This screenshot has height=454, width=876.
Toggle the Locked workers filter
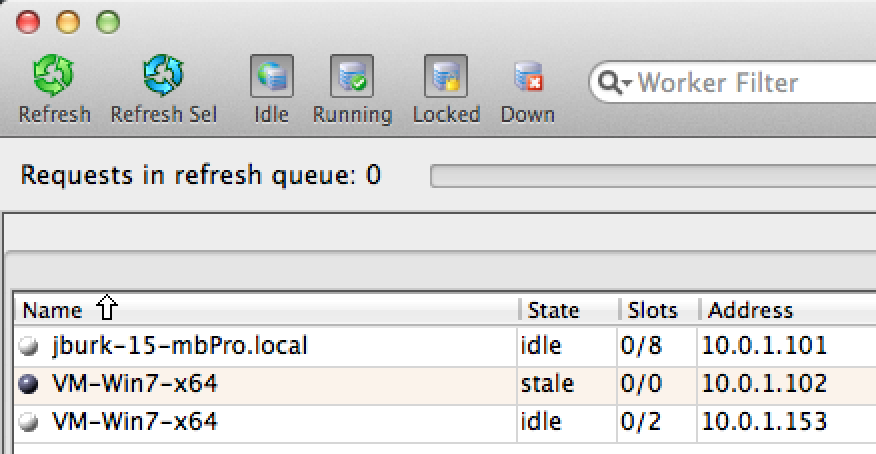tap(446, 76)
